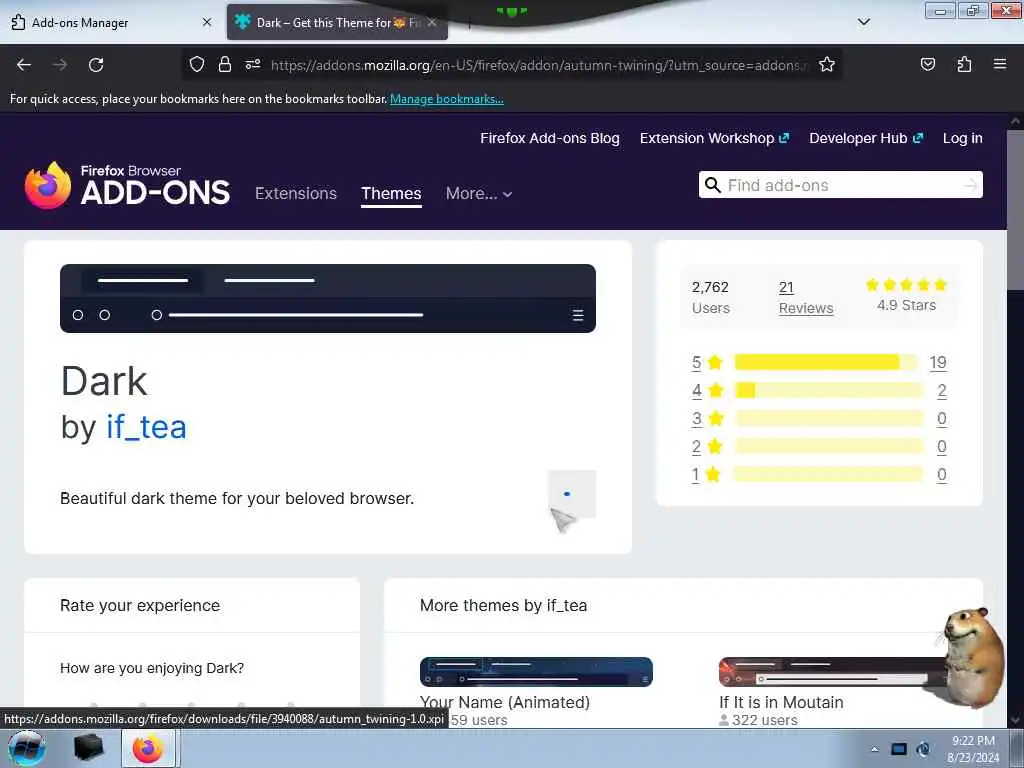Click the site security padlock icon
The height and width of the screenshot is (768, 1024).
click(x=225, y=64)
